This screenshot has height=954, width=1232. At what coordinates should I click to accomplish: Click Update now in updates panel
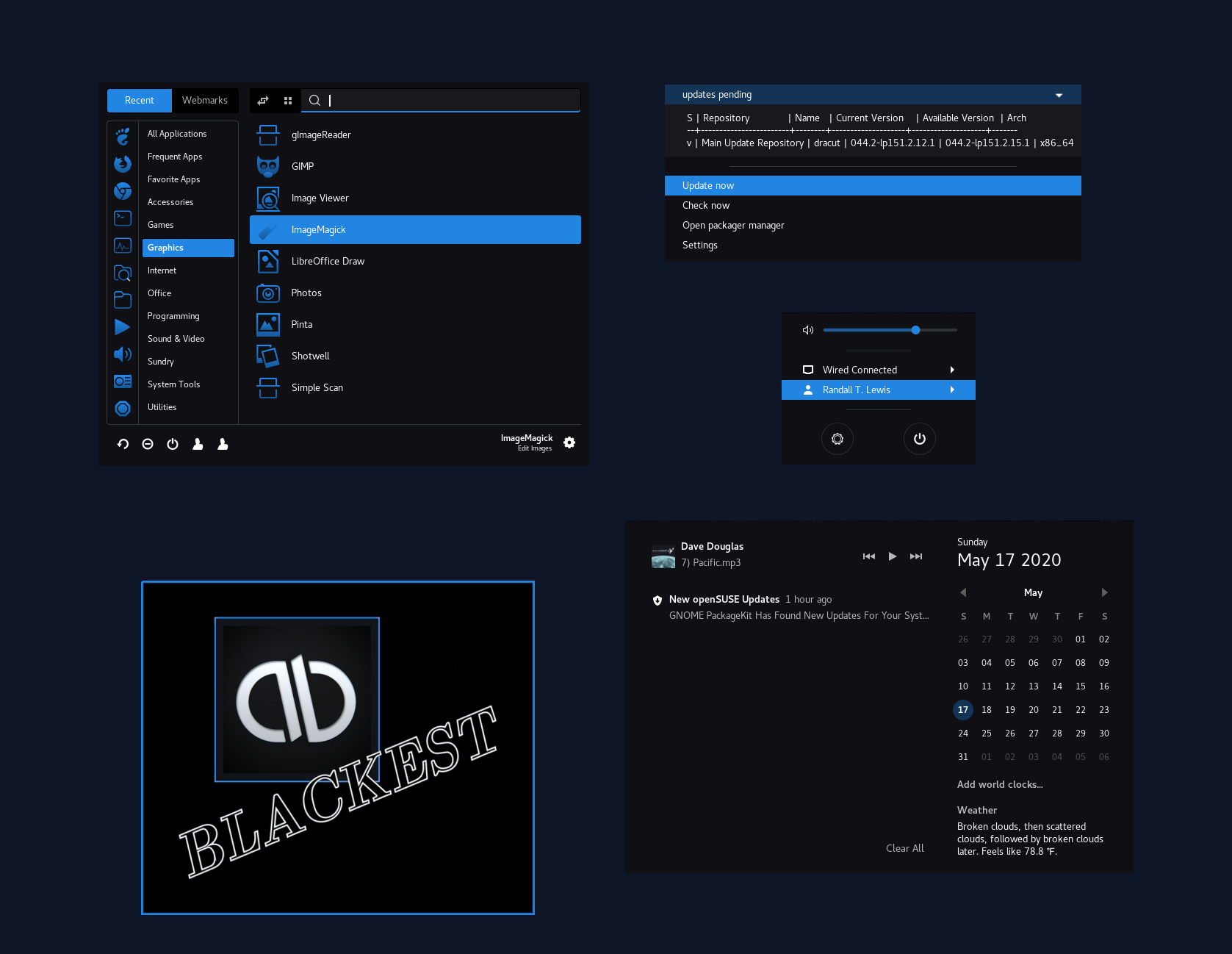click(x=873, y=186)
